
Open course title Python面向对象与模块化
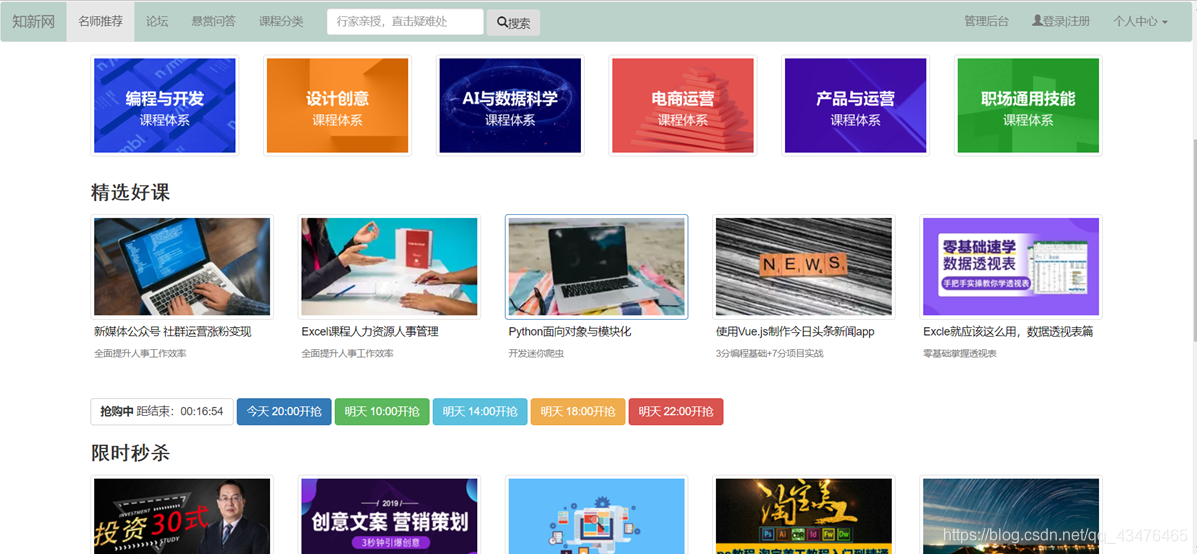(x=570, y=332)
